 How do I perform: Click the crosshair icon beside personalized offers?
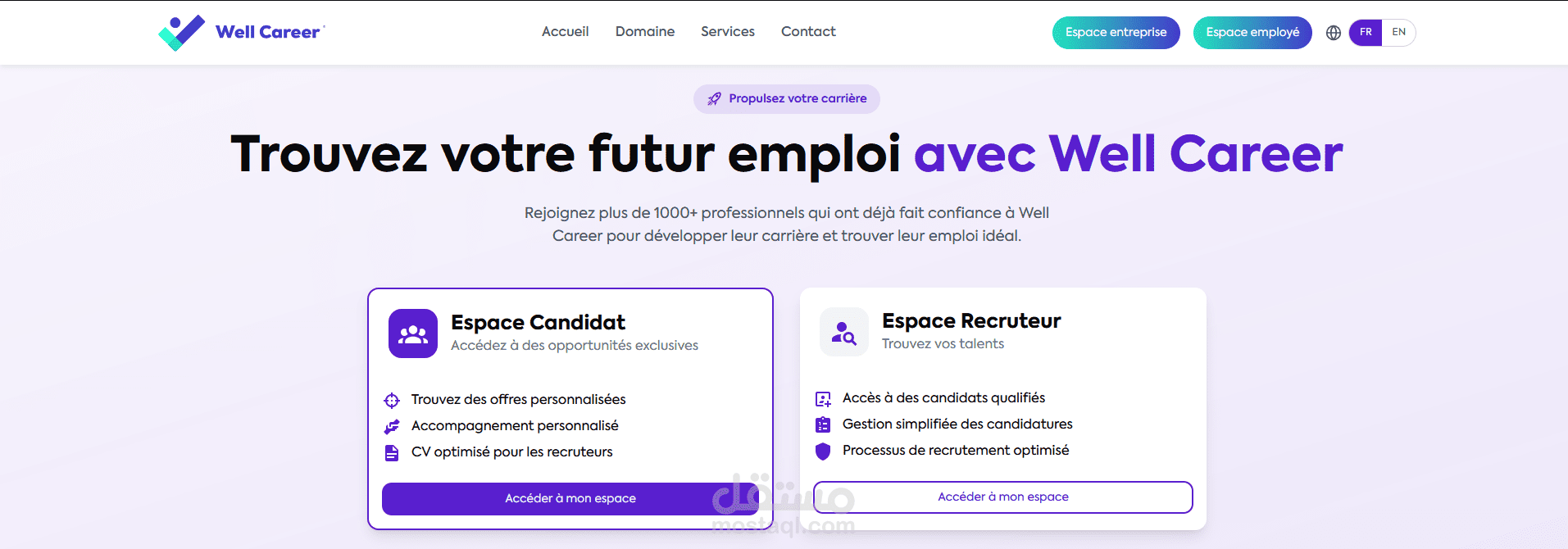(x=392, y=401)
